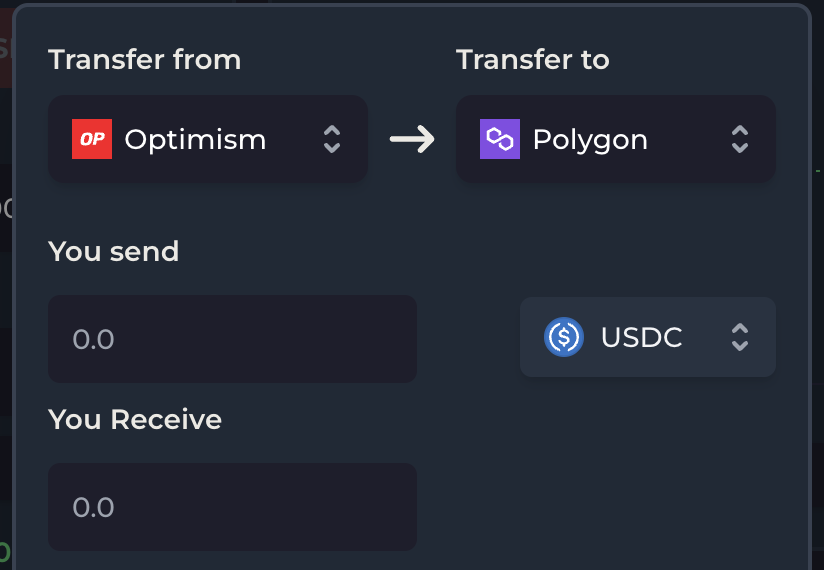Viewport: 824px width, 570px height.
Task: Click the Transfer to heading
Action: click(533, 59)
